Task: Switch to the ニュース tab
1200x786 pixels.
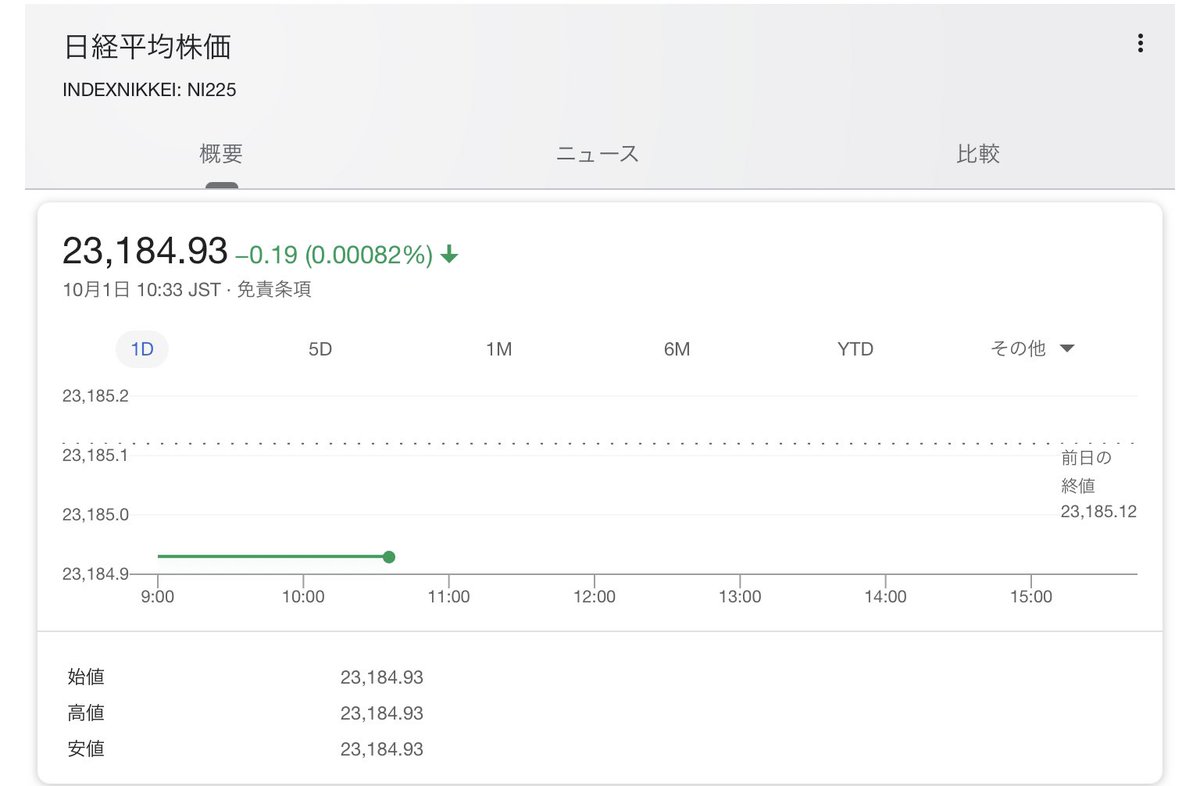Action: pos(598,154)
